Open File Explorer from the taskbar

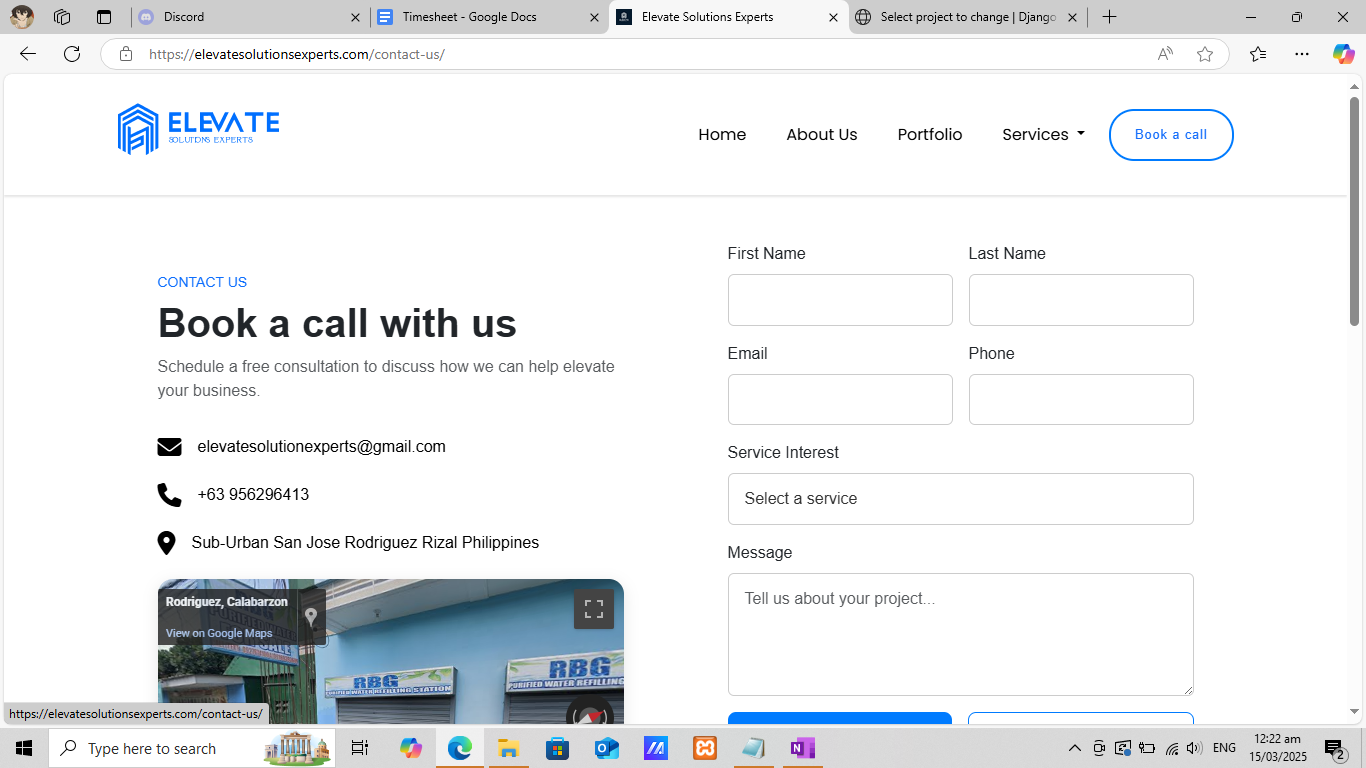pos(508,748)
